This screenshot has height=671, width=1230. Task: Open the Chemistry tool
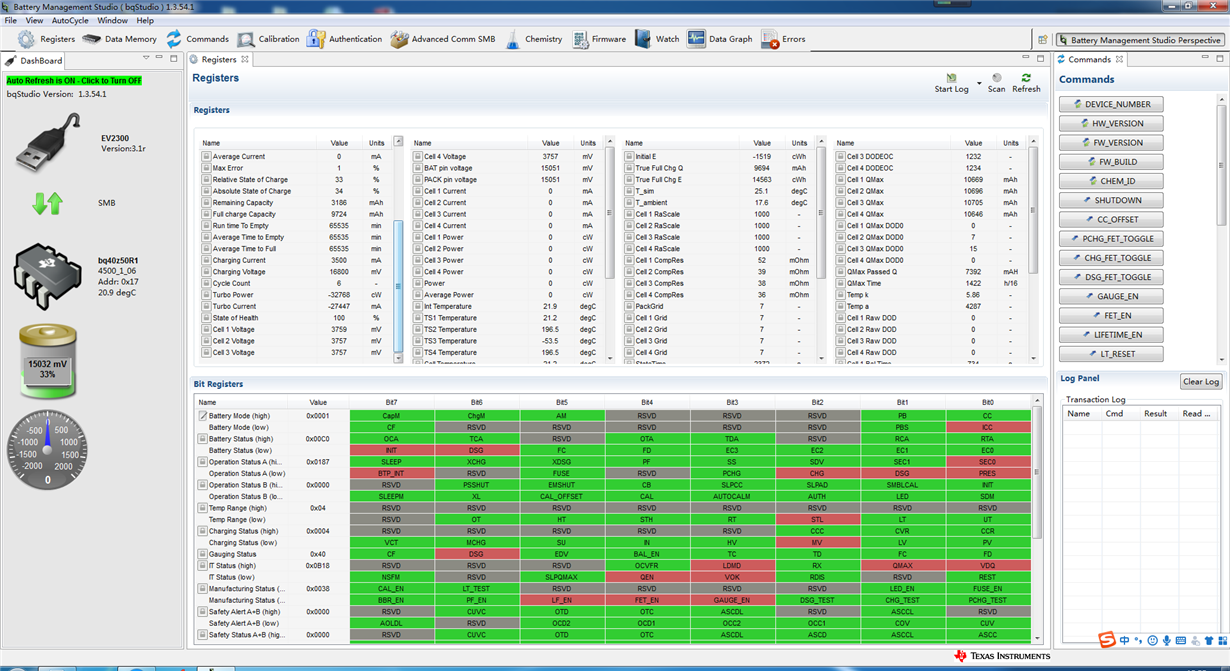[x=533, y=39]
